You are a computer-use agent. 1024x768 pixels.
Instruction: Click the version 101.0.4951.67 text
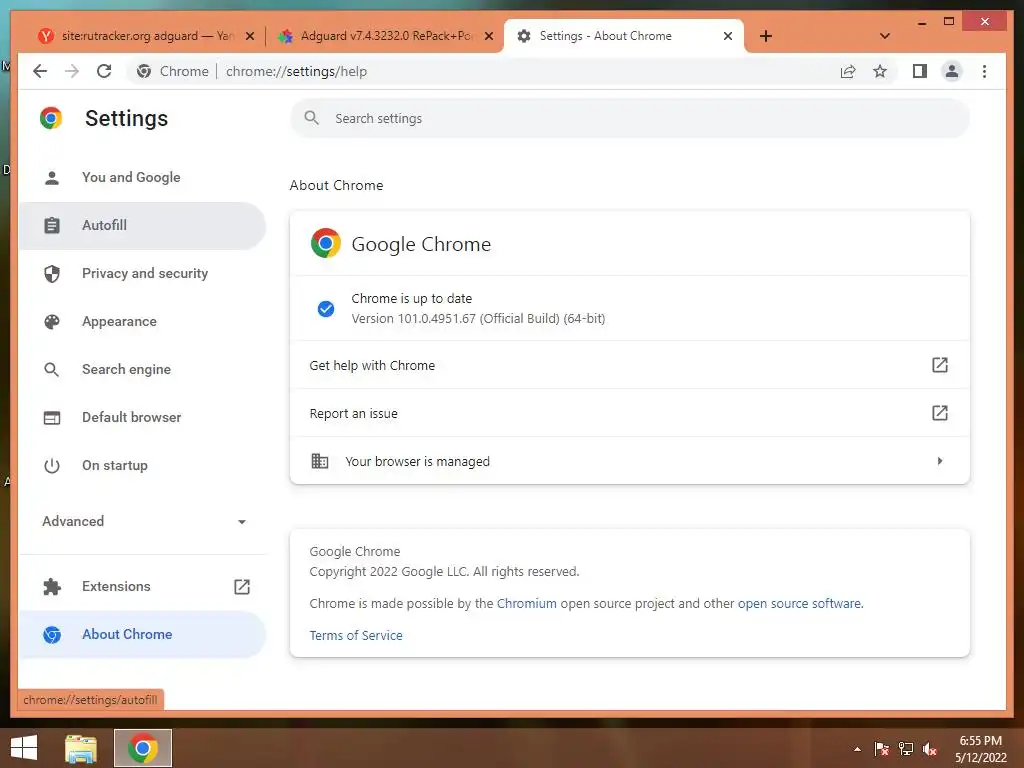tap(478, 319)
